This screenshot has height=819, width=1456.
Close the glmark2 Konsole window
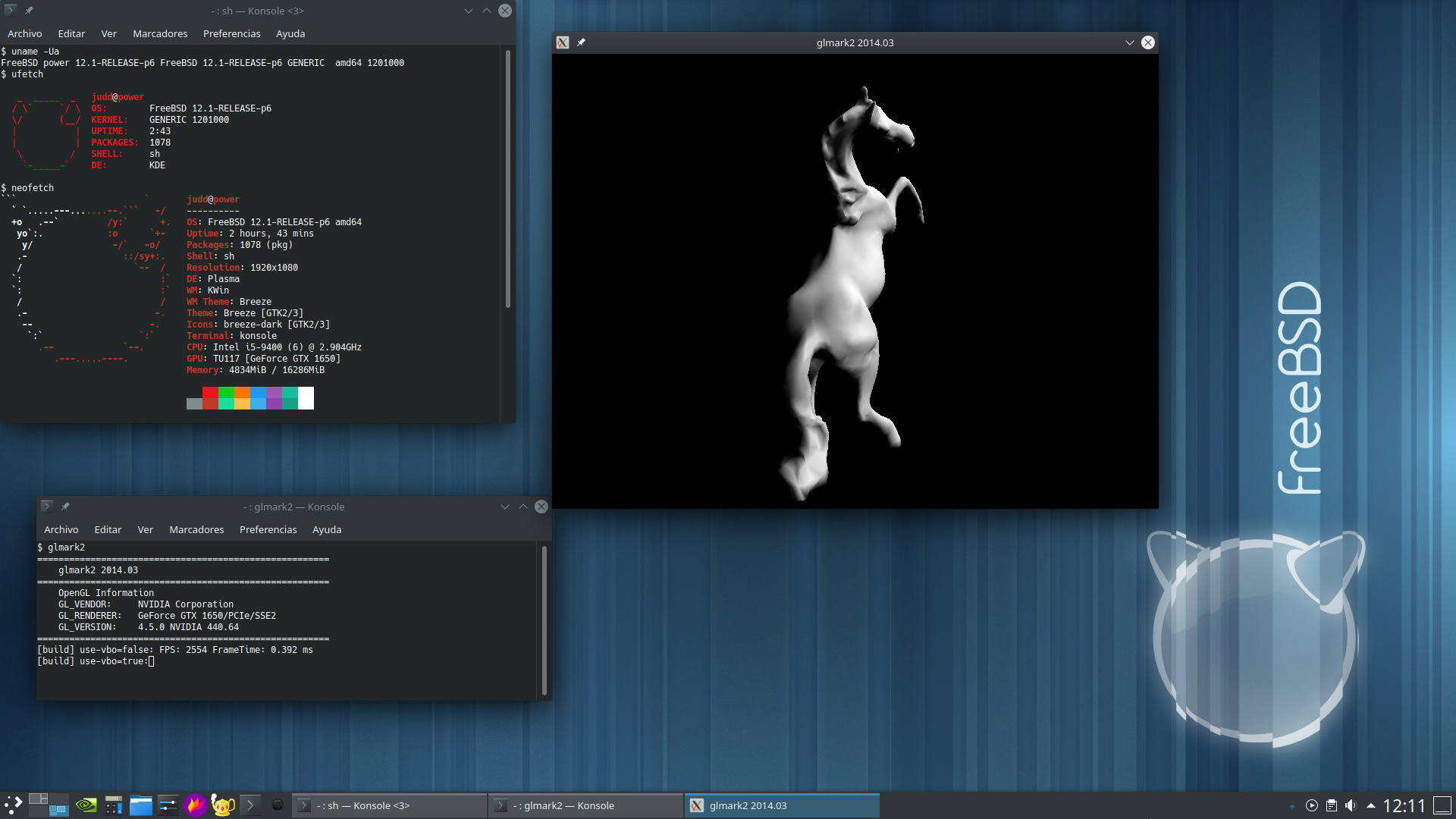541,507
